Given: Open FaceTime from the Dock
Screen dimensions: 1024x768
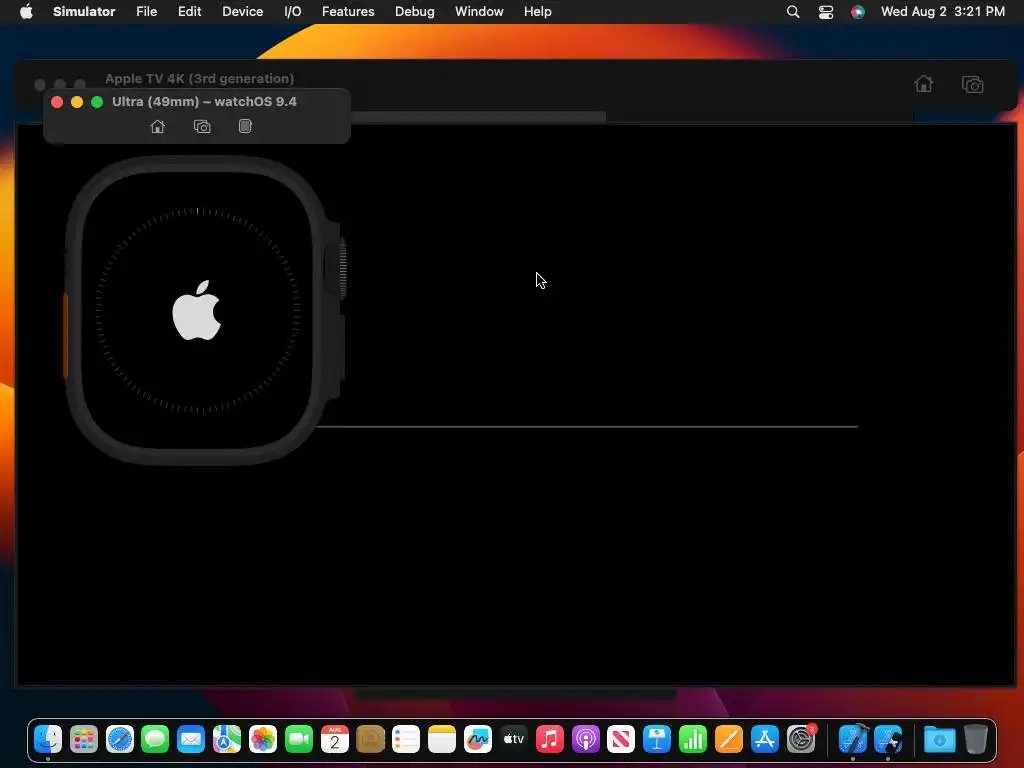Looking at the screenshot, I should point(298,739).
